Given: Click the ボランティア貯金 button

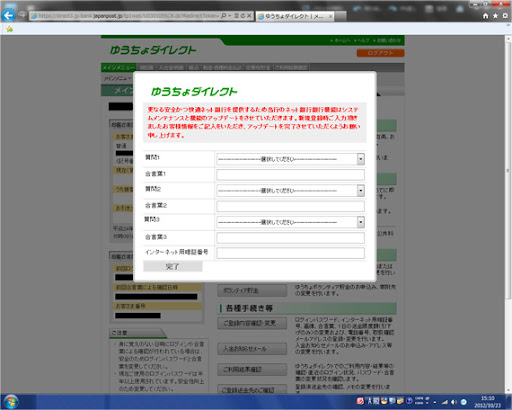Looking at the screenshot, I should click(252, 291).
